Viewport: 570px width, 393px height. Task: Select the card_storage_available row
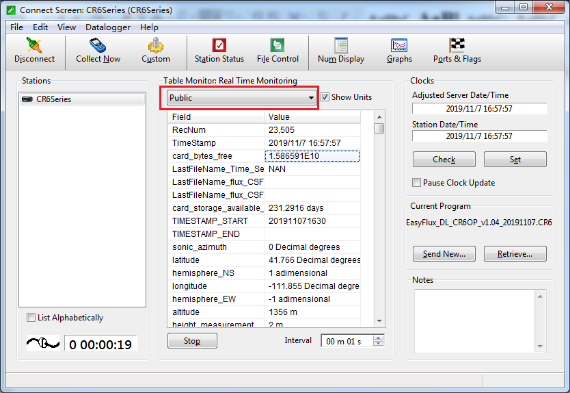(x=264, y=208)
